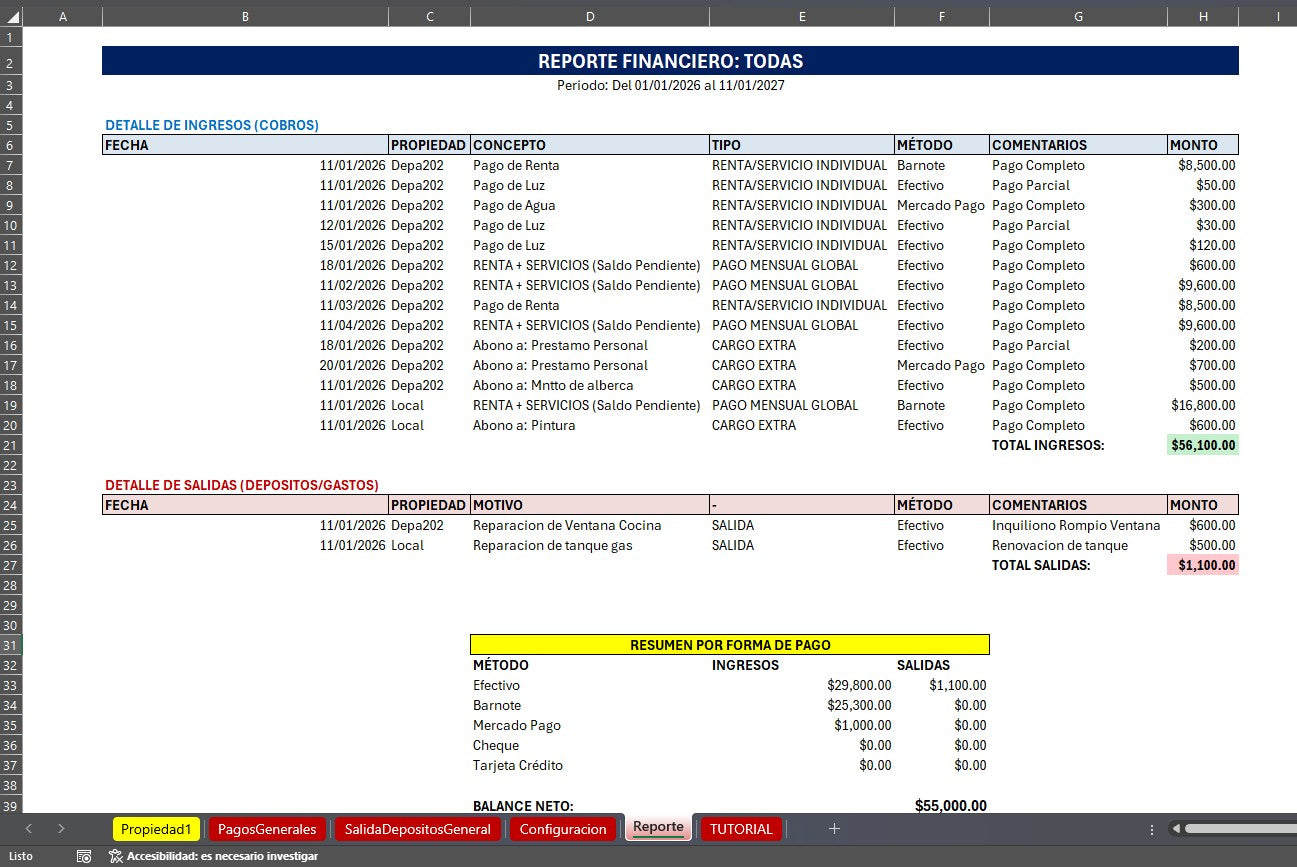The image size is (1297, 867).
Task: Select the row 21 header
Action: (x=11, y=445)
